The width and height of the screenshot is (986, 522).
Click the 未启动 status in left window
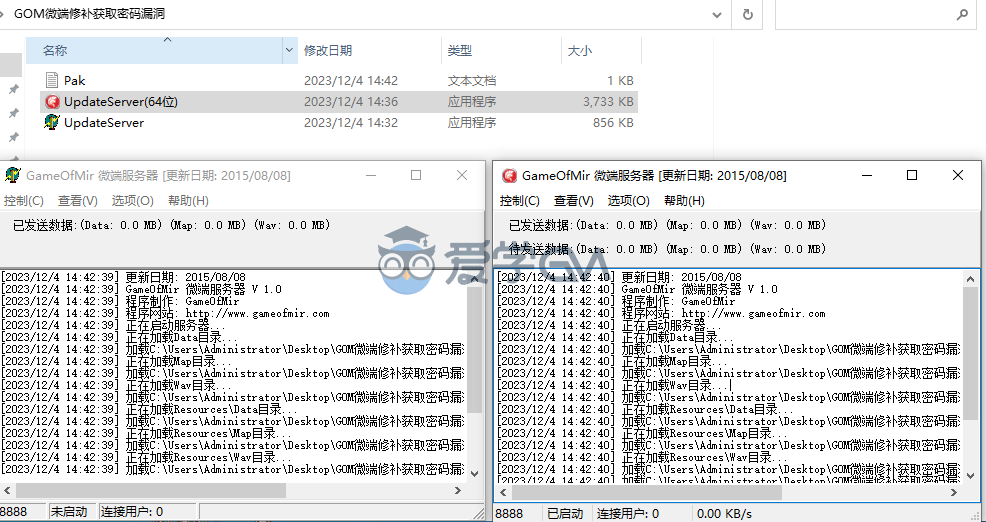pyautogui.click(x=69, y=512)
